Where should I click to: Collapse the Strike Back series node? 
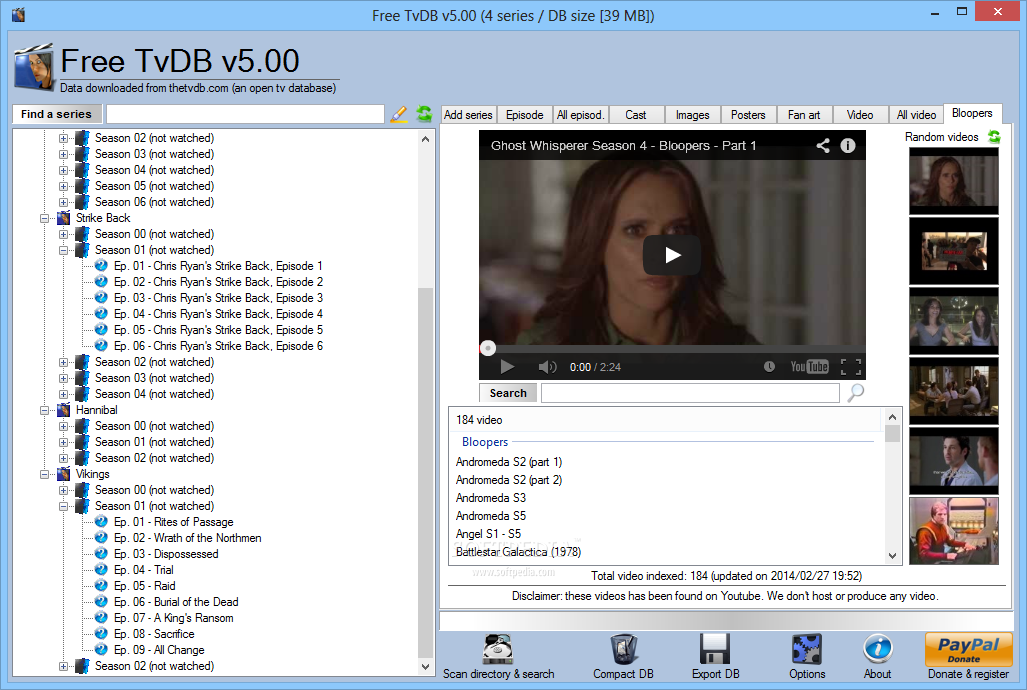(45, 218)
